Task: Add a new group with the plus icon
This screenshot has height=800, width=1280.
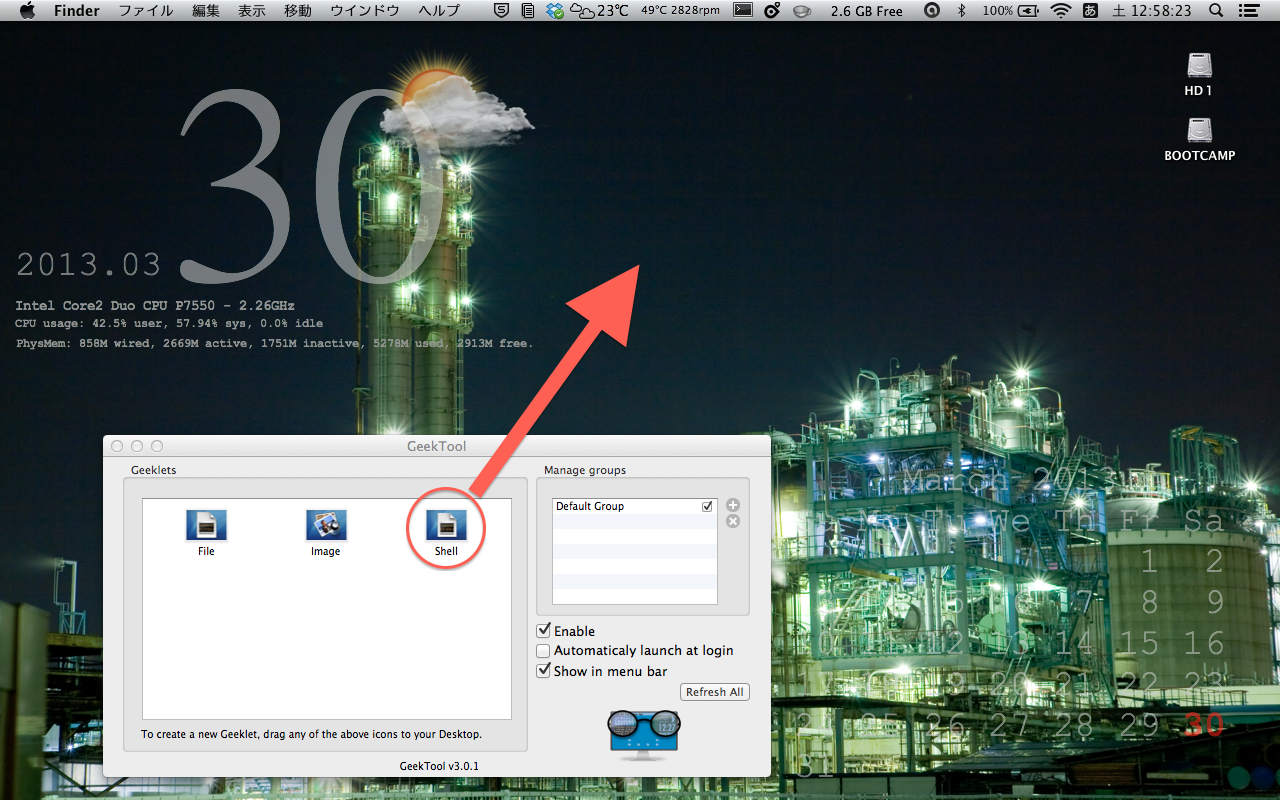Action: pos(733,505)
